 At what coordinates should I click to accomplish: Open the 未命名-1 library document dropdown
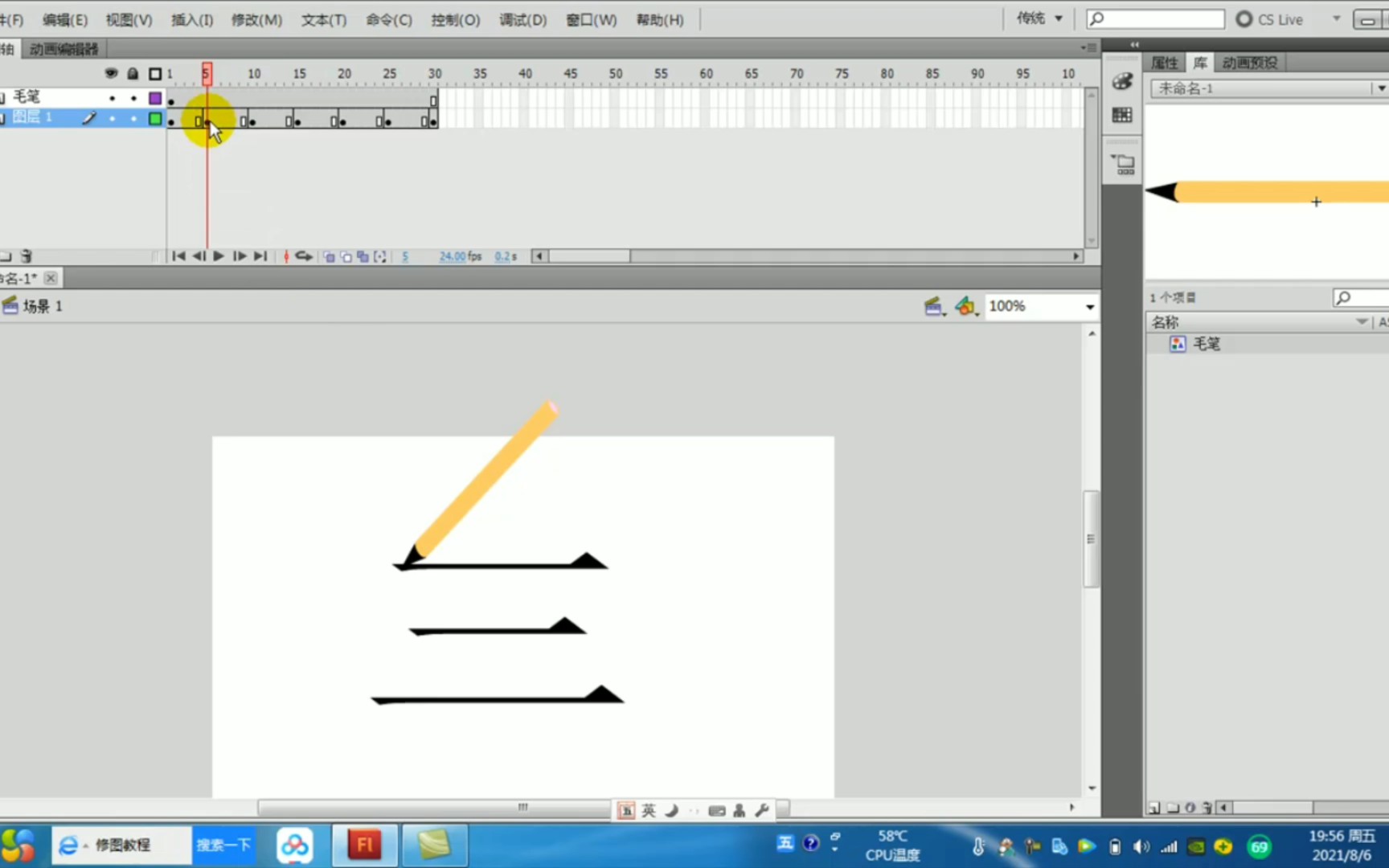point(1381,88)
